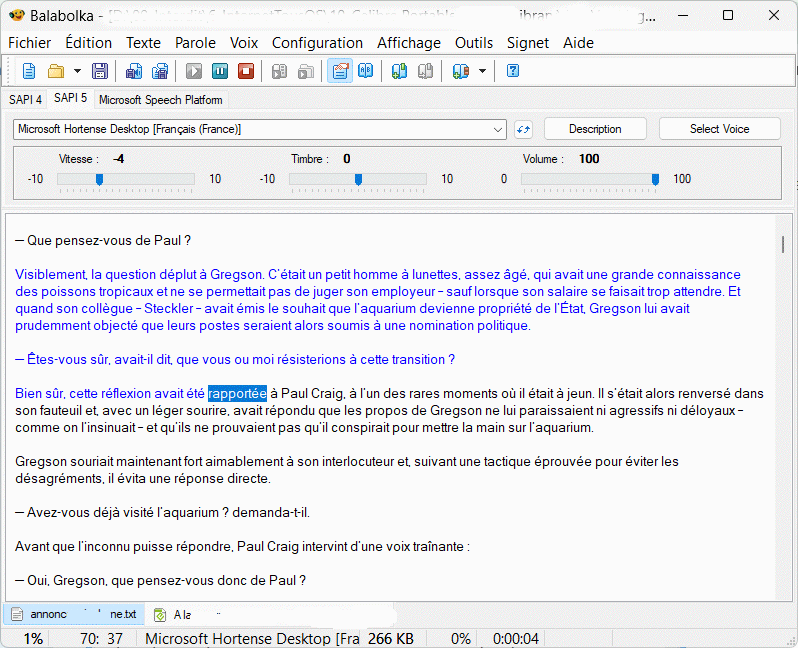Expand the Open file dropdown arrow
Viewport: 798px width, 648px height.
click(77, 71)
